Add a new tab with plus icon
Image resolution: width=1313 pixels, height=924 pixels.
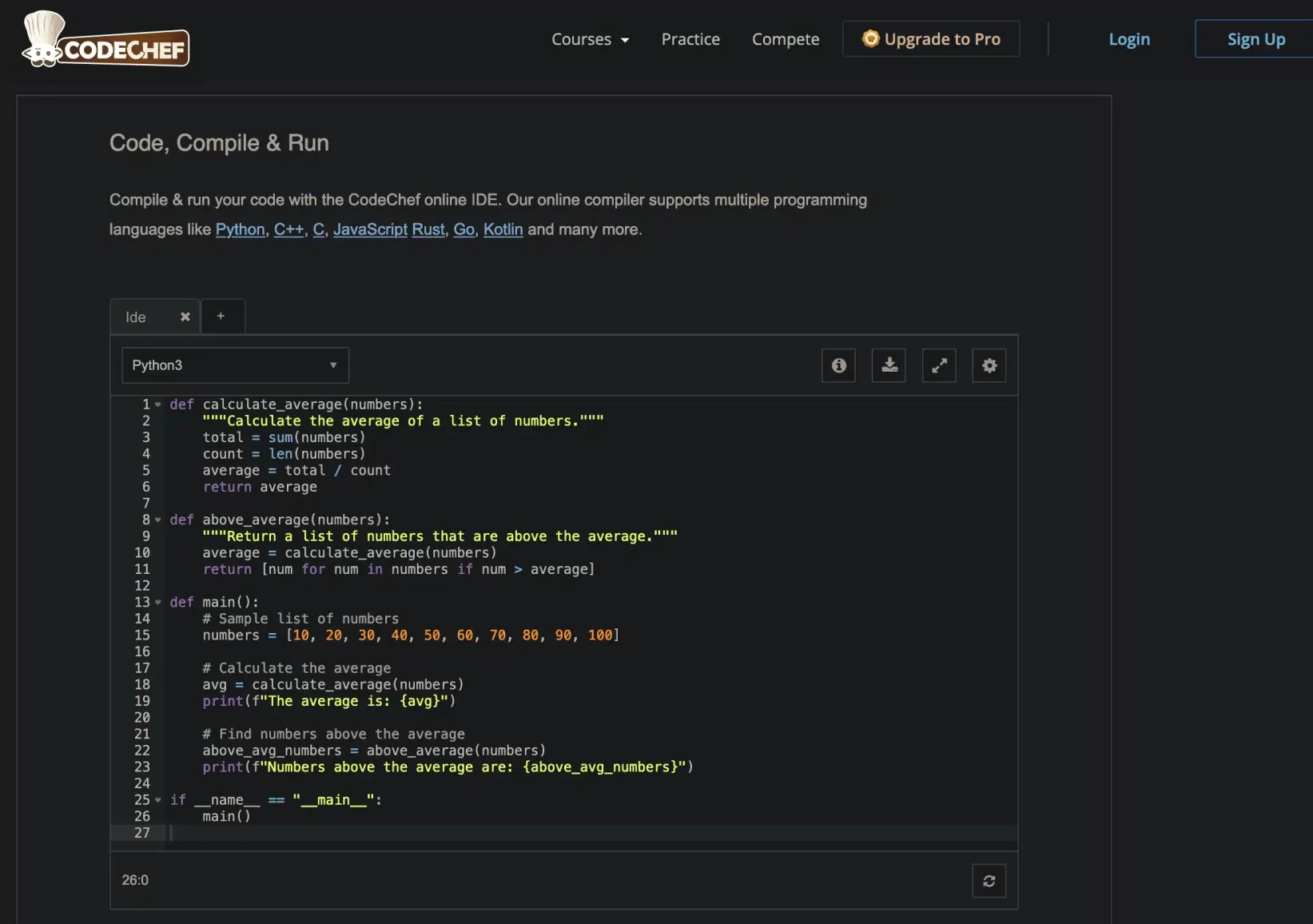(x=221, y=316)
